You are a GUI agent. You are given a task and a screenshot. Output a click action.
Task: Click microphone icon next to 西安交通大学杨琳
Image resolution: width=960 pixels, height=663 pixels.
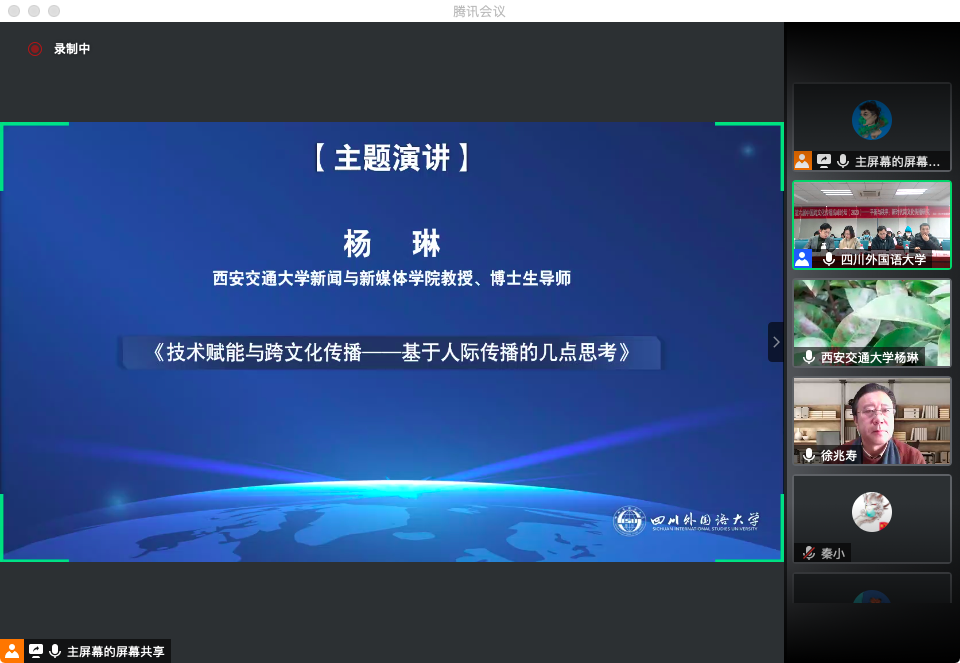click(808, 357)
